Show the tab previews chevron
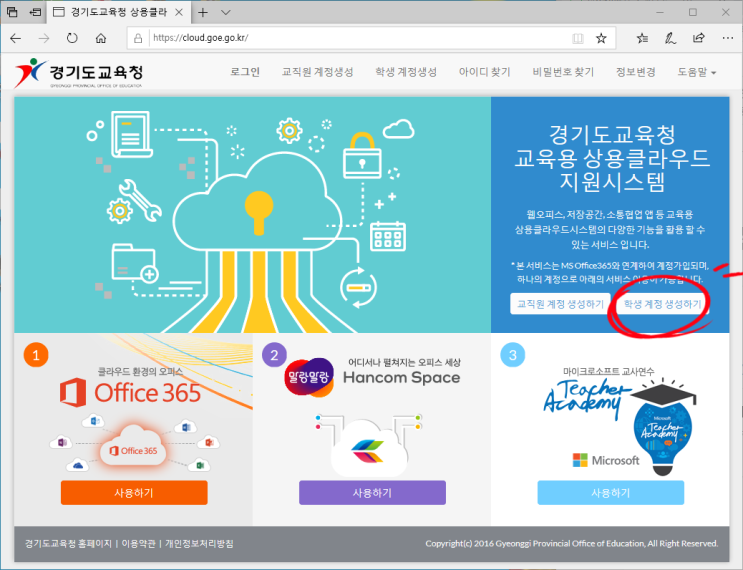 point(226,12)
